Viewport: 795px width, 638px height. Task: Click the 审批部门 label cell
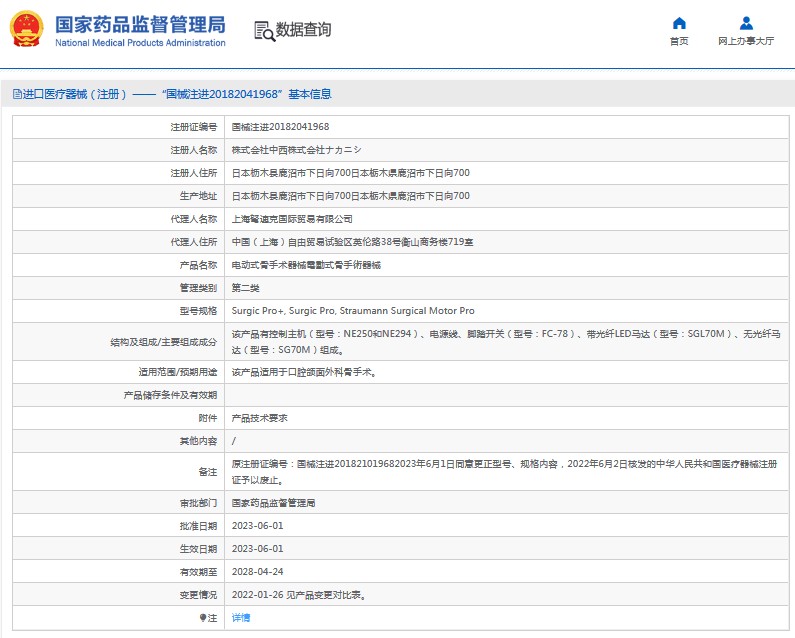pyautogui.click(x=119, y=503)
